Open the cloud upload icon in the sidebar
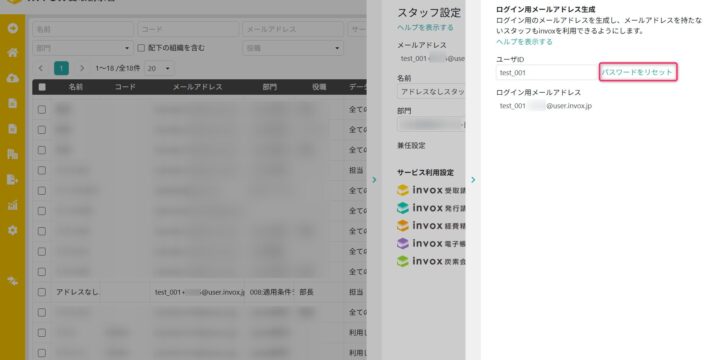This screenshot has height=360, width=720. tap(13, 78)
